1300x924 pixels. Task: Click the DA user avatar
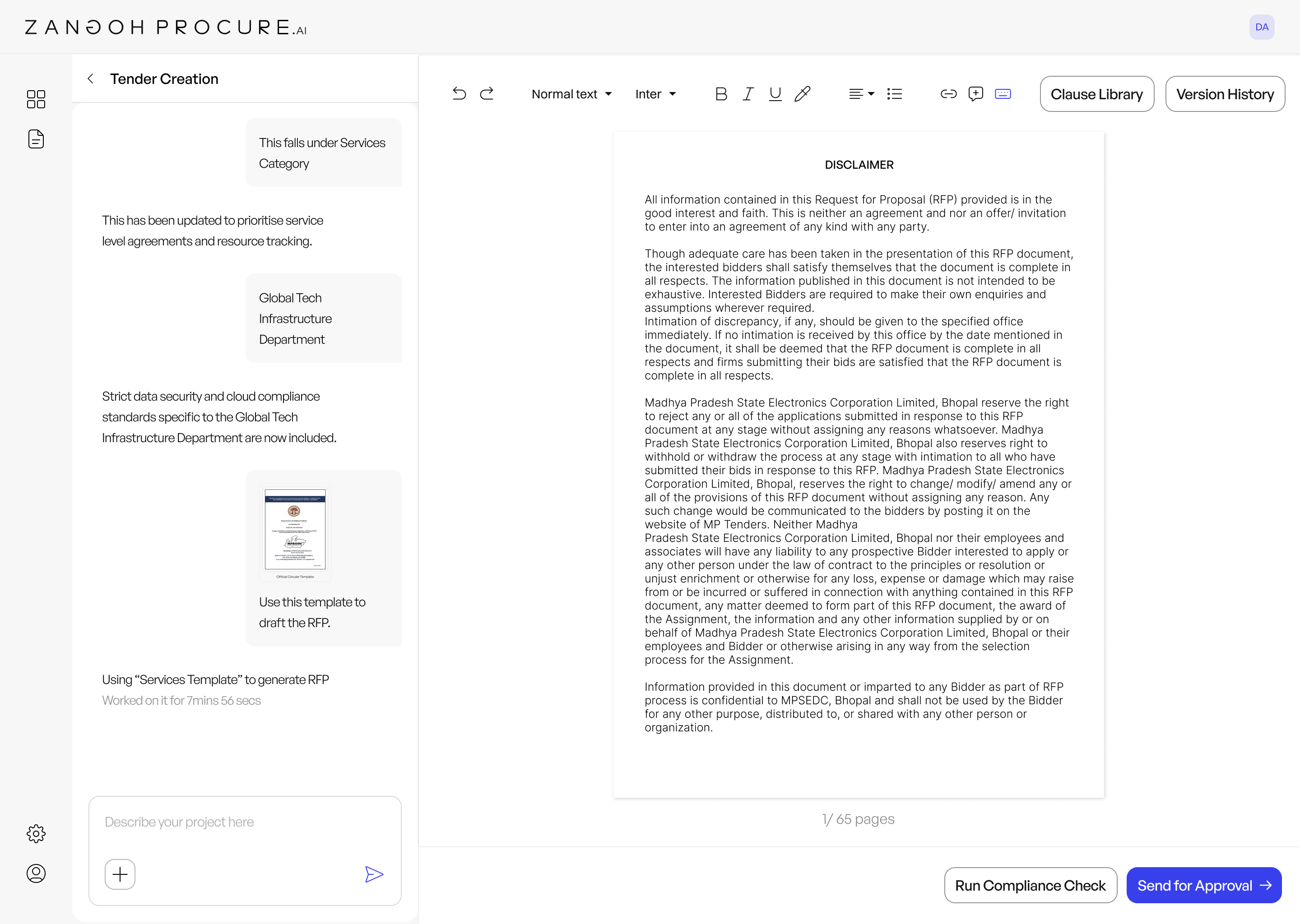[1262, 27]
